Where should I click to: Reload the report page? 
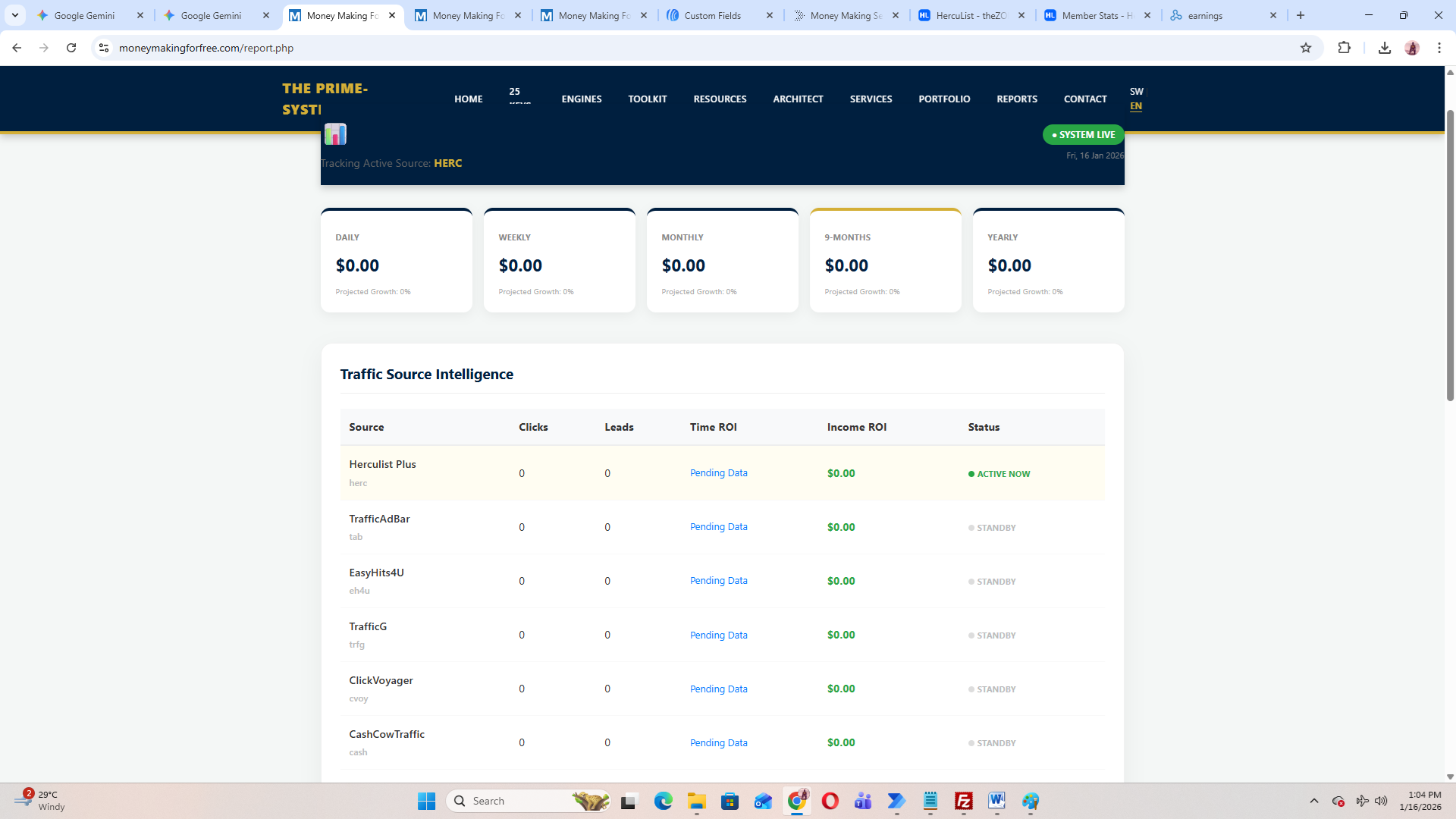pos(71,48)
